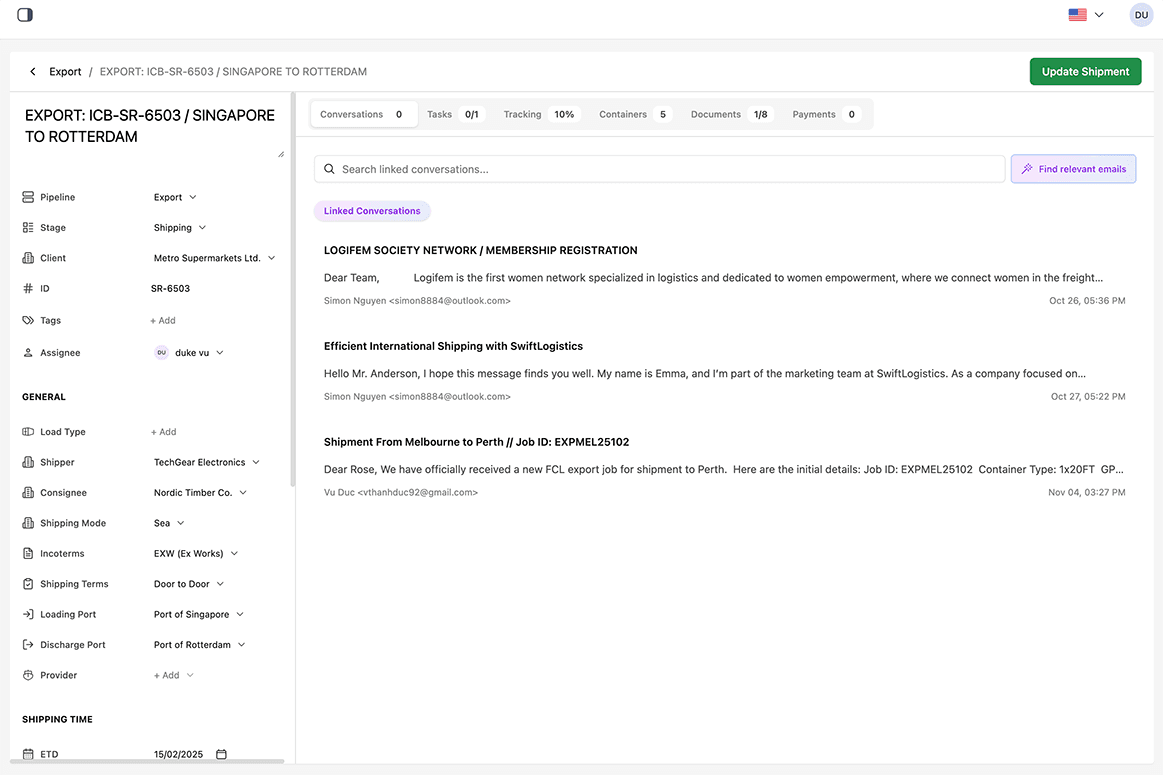This screenshot has width=1163, height=775.
Task: Open Efficient International Shipping with SwiftLogistics conversation
Action: tap(725, 371)
